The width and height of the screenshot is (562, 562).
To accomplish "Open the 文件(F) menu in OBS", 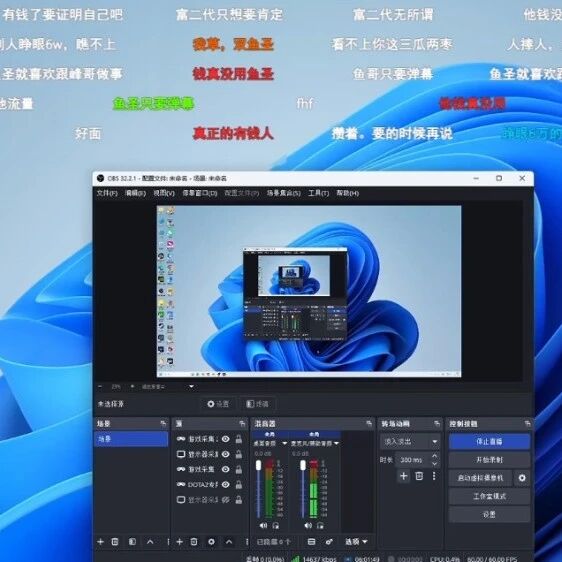I will [x=107, y=193].
